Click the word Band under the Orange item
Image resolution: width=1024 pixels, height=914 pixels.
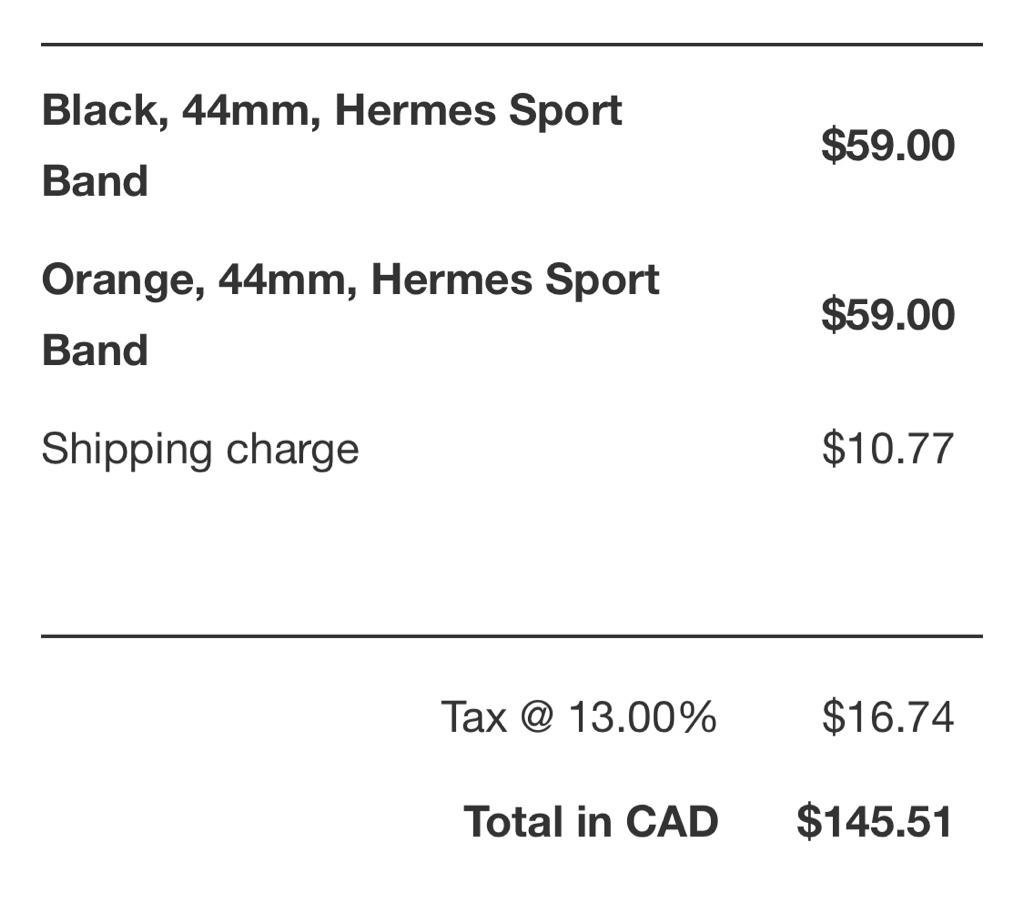95,351
